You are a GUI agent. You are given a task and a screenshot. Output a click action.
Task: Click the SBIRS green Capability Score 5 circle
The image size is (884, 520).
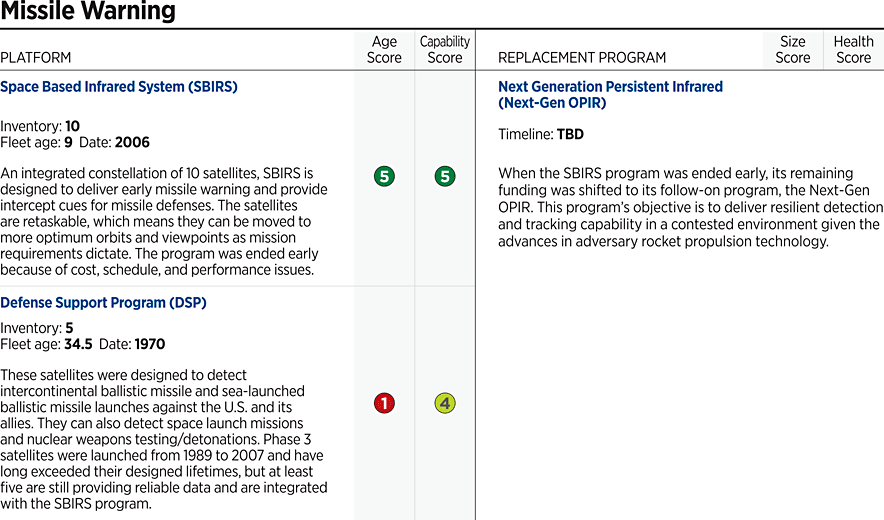(x=445, y=177)
